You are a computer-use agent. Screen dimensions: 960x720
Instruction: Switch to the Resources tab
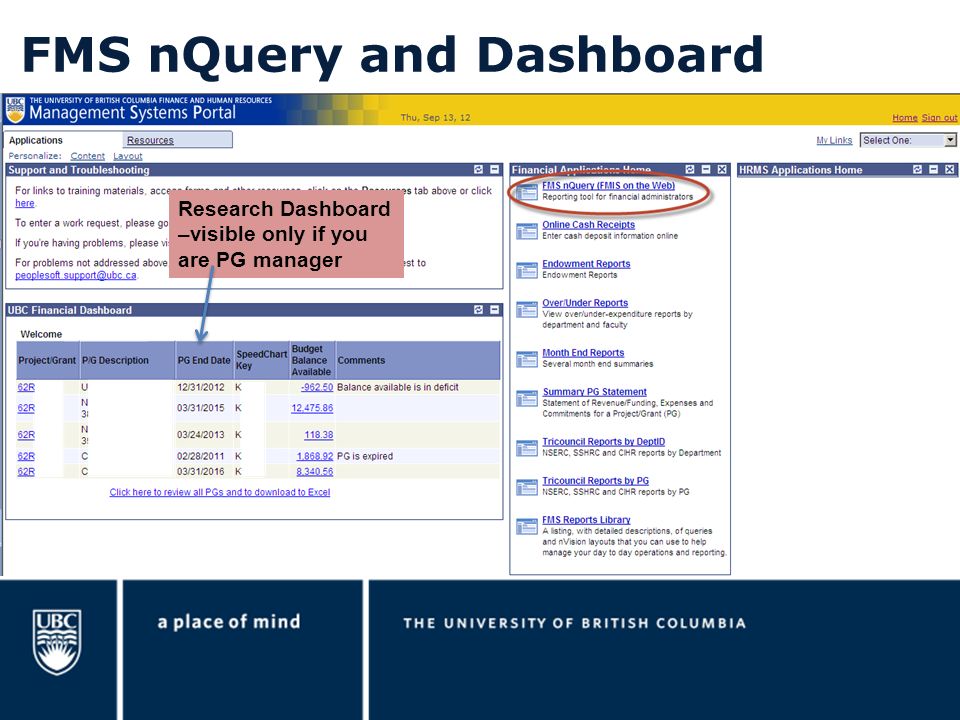[150, 140]
